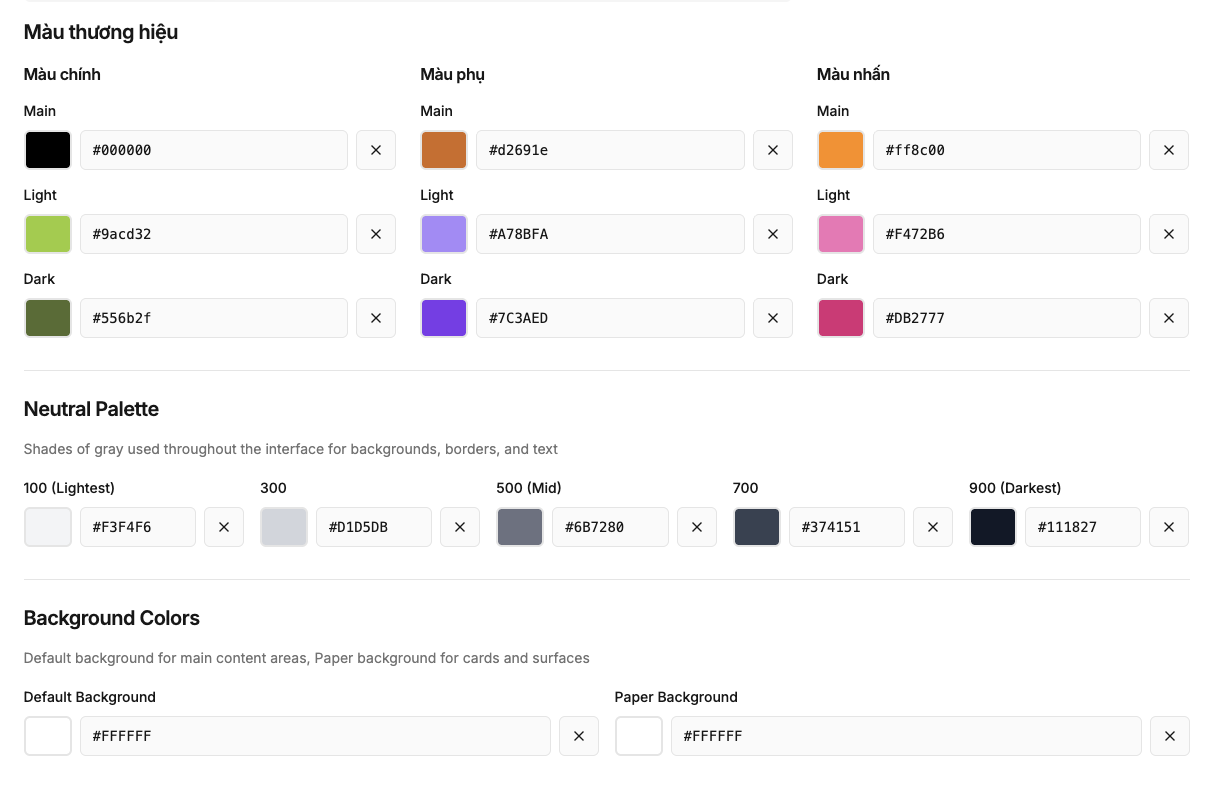Click the #556b2f hex input field
The image size is (1214, 787).
[x=213, y=318]
